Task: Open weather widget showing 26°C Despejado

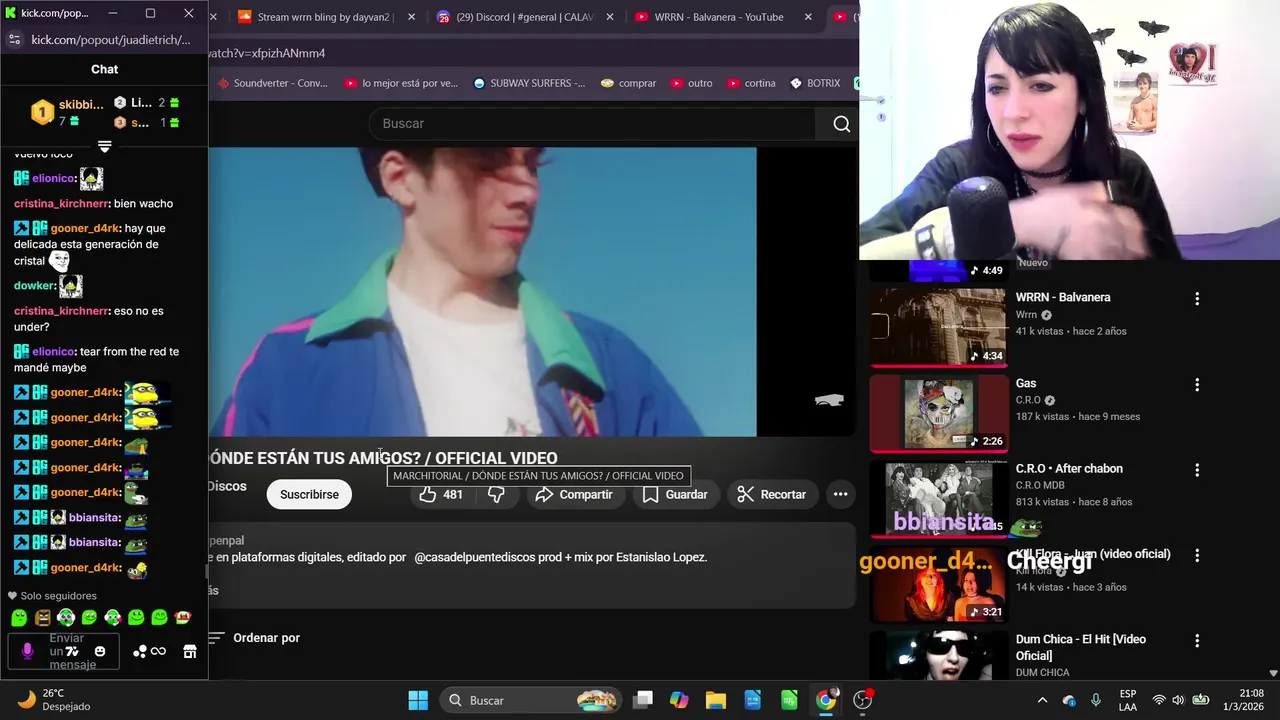Action: [54, 700]
